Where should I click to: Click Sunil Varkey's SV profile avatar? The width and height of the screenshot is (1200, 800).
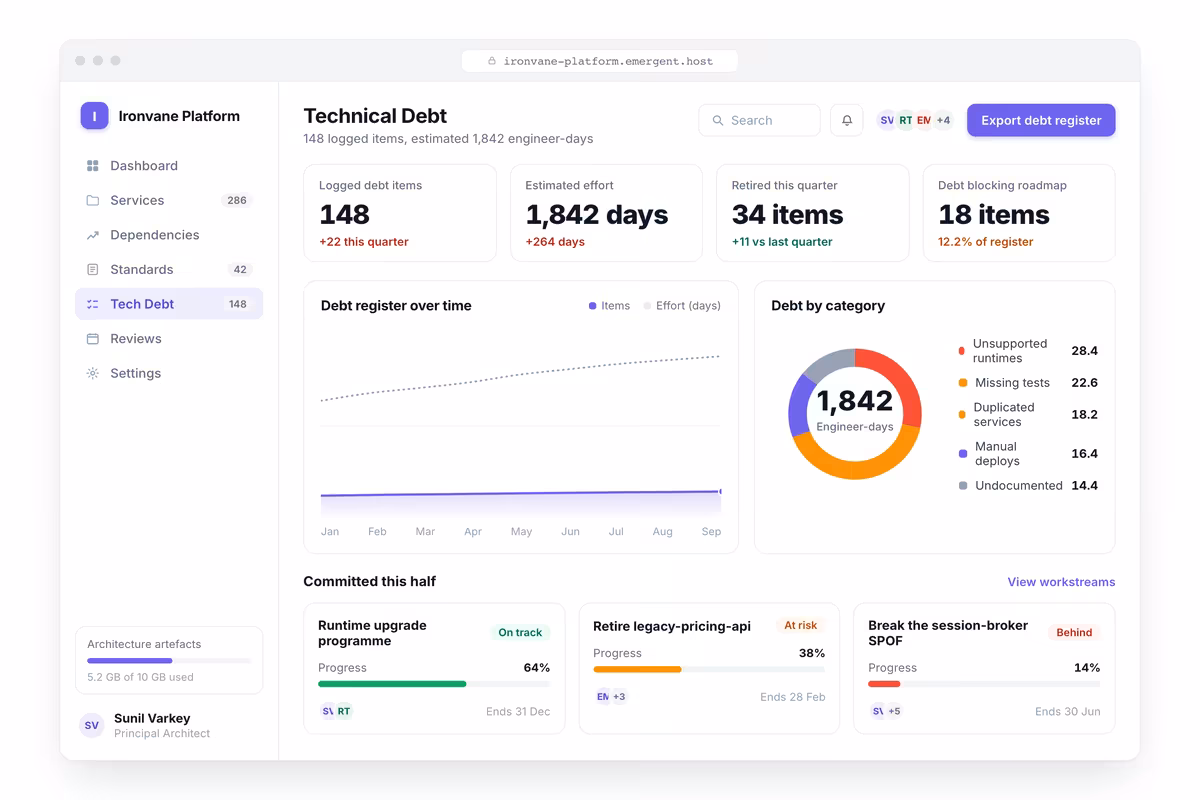pyautogui.click(x=92, y=725)
